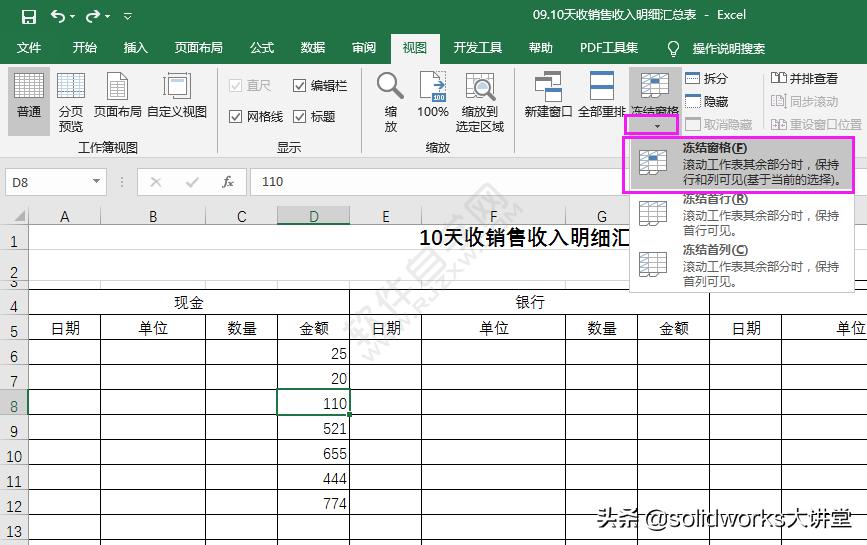867x545 pixels.
Task: Click 同步滚动 synchronous scrolling button
Action: coord(804,102)
